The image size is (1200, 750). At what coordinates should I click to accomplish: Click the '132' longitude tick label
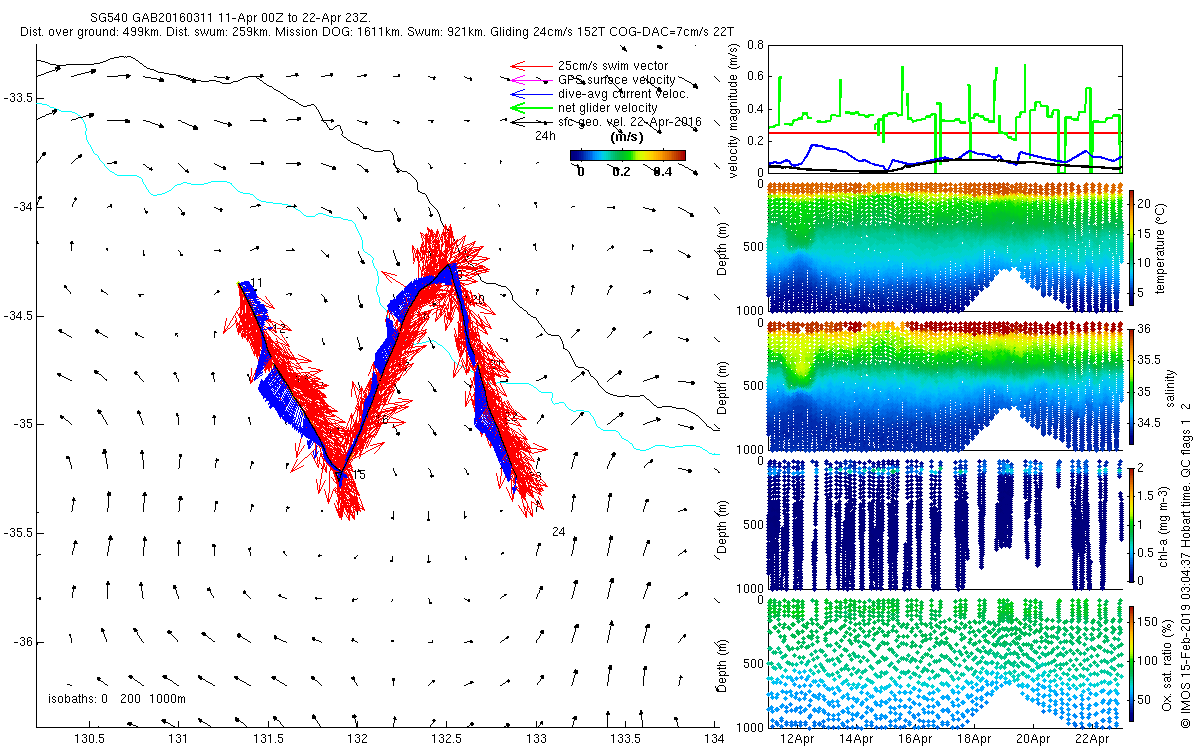pos(358,739)
